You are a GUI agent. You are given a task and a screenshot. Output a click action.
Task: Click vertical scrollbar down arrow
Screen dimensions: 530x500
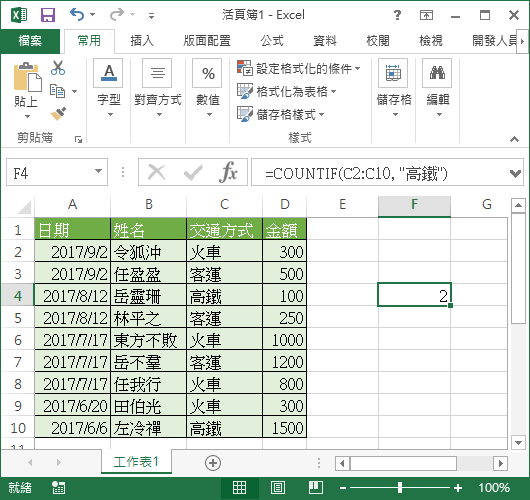click(x=518, y=442)
